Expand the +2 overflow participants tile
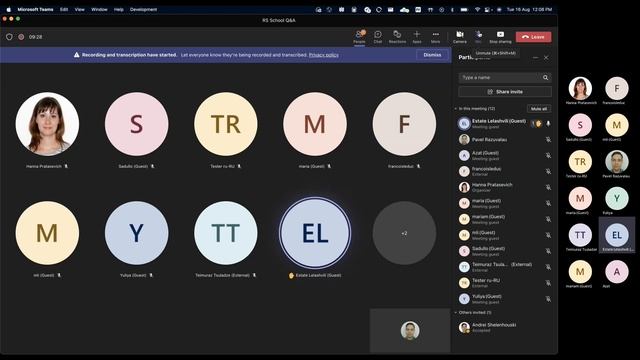 pyautogui.click(x=404, y=233)
